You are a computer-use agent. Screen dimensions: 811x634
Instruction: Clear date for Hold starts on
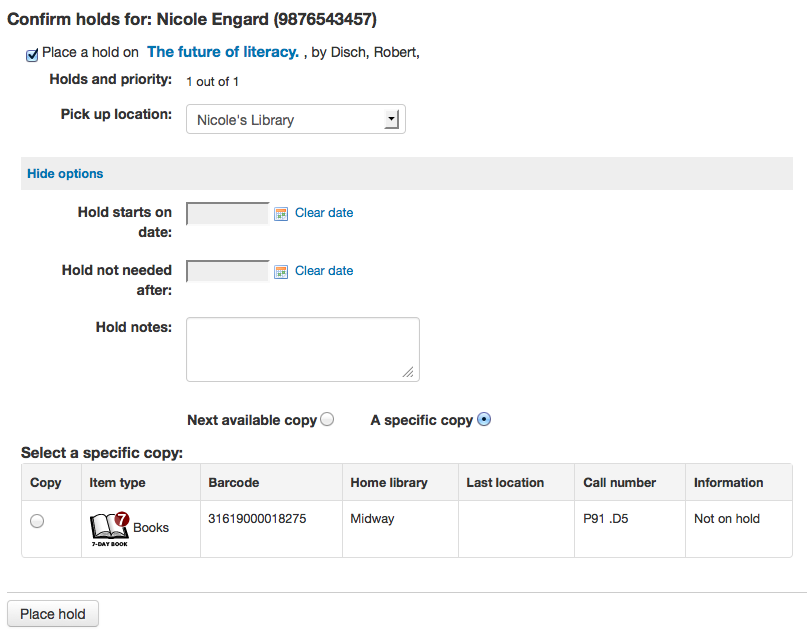324,213
